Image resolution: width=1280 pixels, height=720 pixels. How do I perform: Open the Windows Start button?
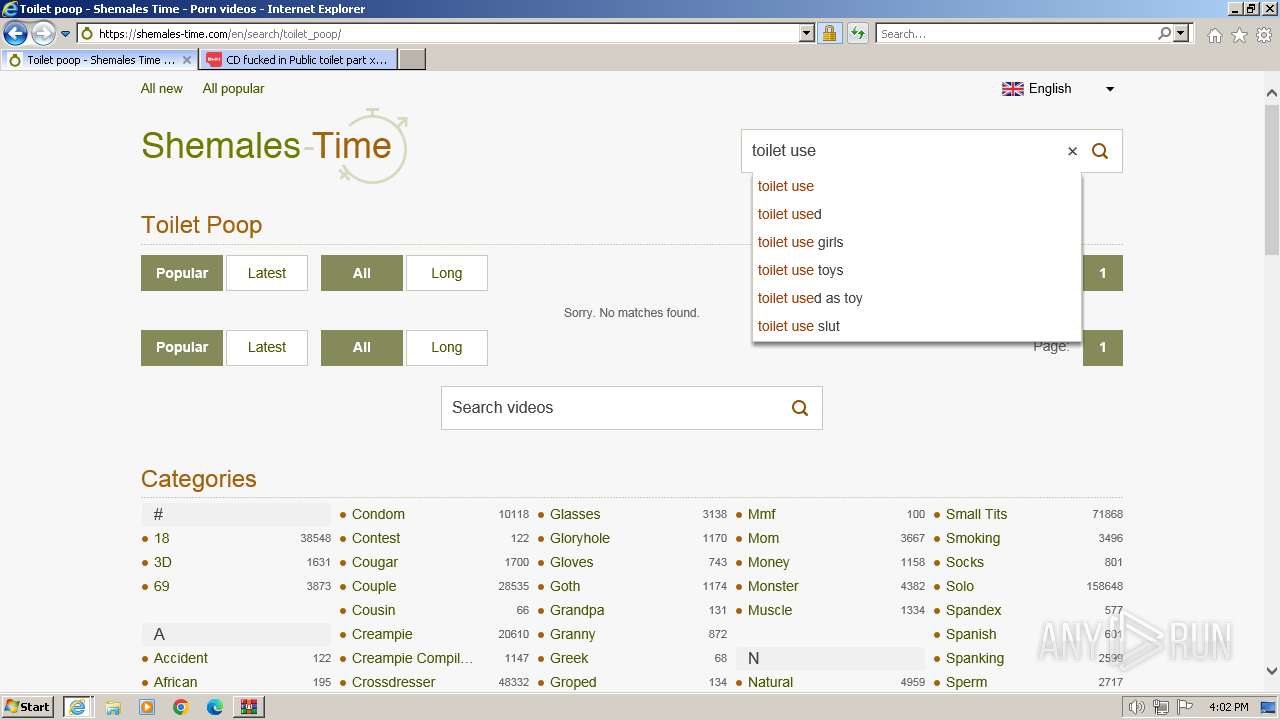[x=29, y=707]
